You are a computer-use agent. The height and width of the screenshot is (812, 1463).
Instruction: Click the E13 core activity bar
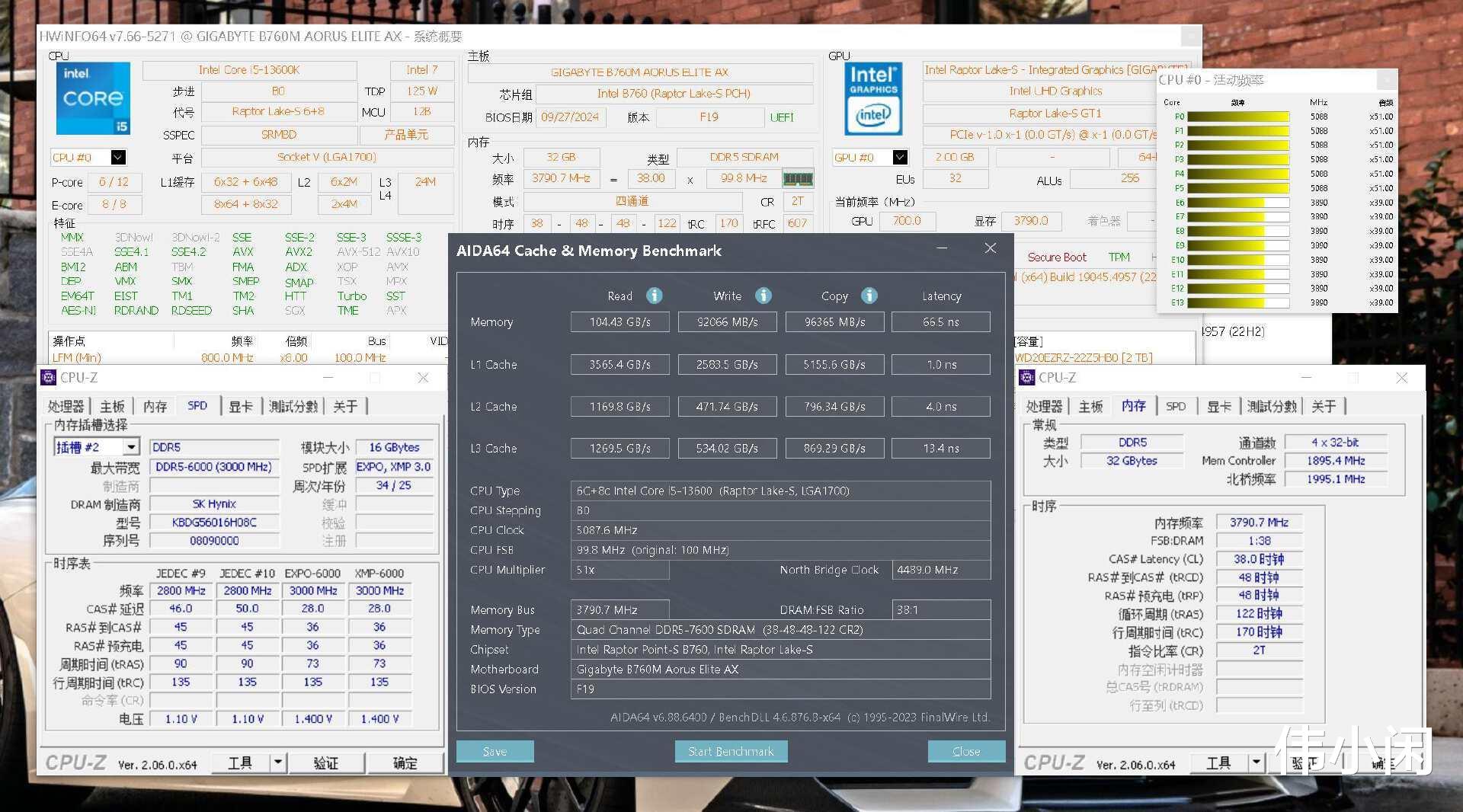1238,302
